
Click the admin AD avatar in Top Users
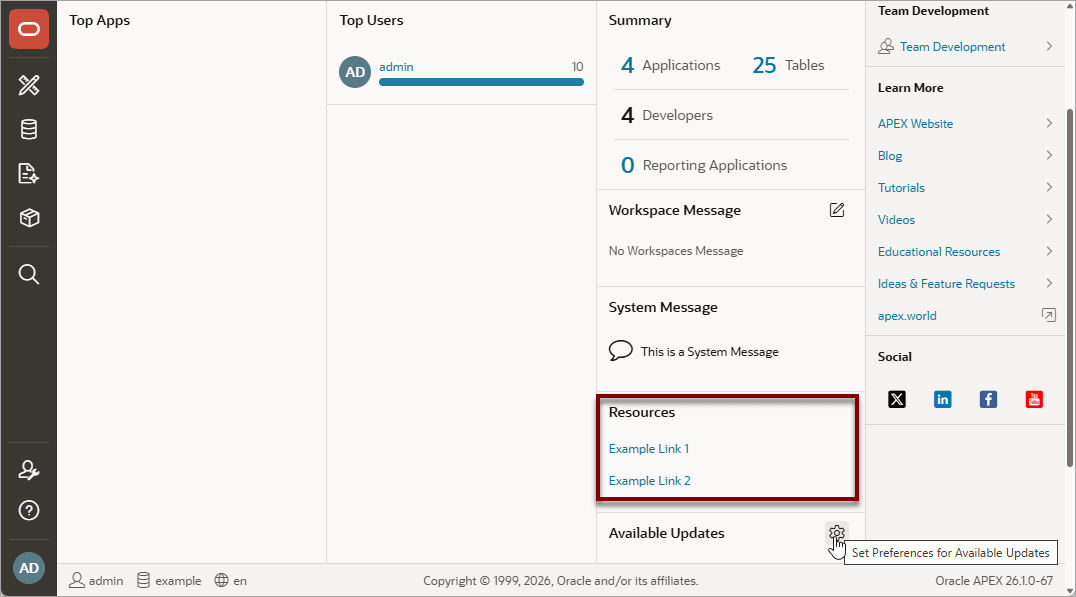(x=355, y=72)
